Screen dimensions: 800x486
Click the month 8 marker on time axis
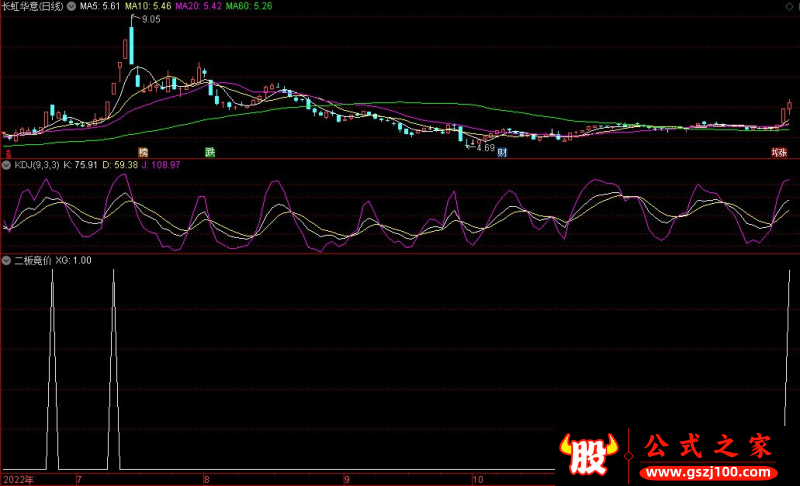tap(206, 479)
